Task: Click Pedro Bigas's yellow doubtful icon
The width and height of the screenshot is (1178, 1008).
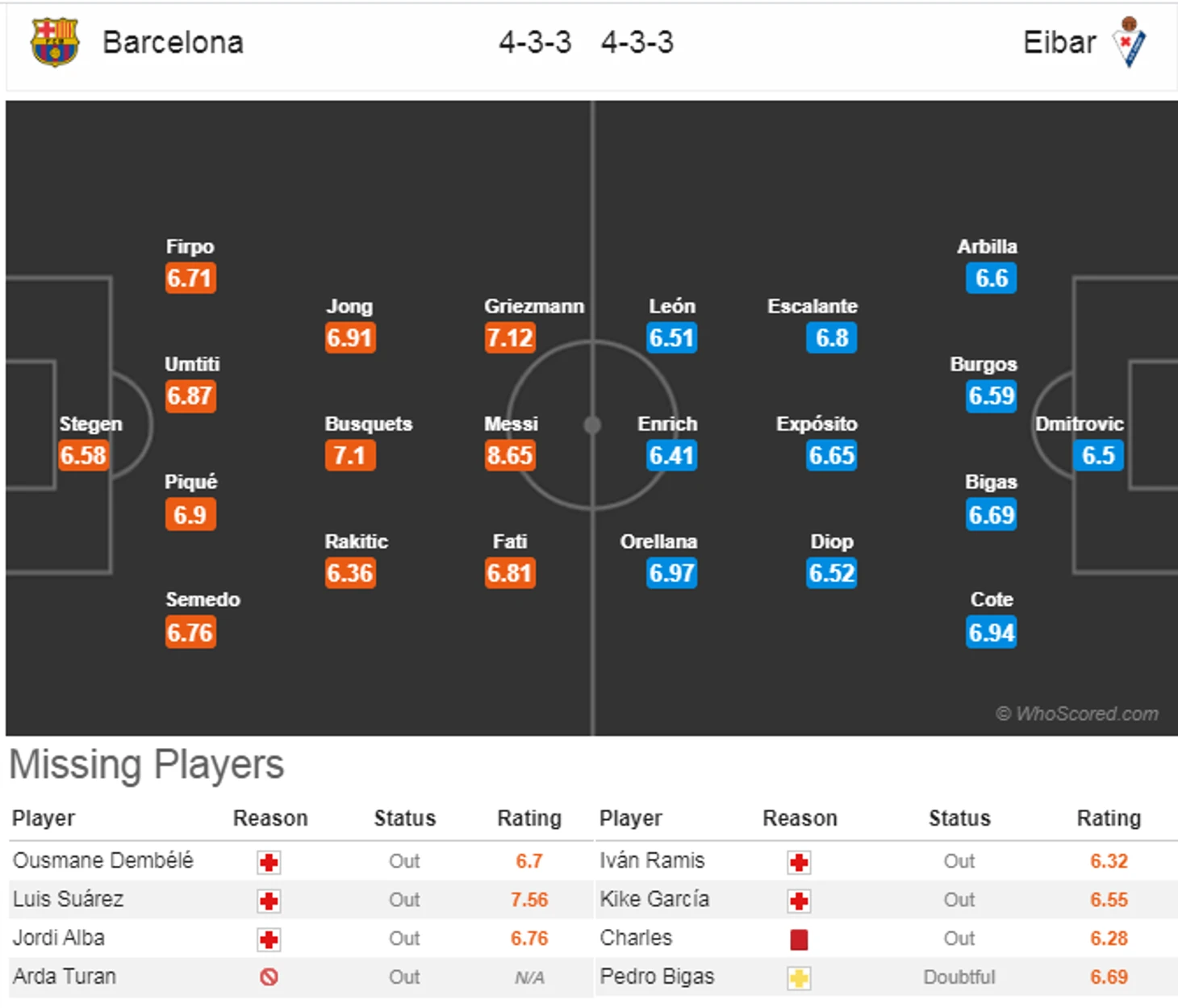Action: tap(799, 978)
